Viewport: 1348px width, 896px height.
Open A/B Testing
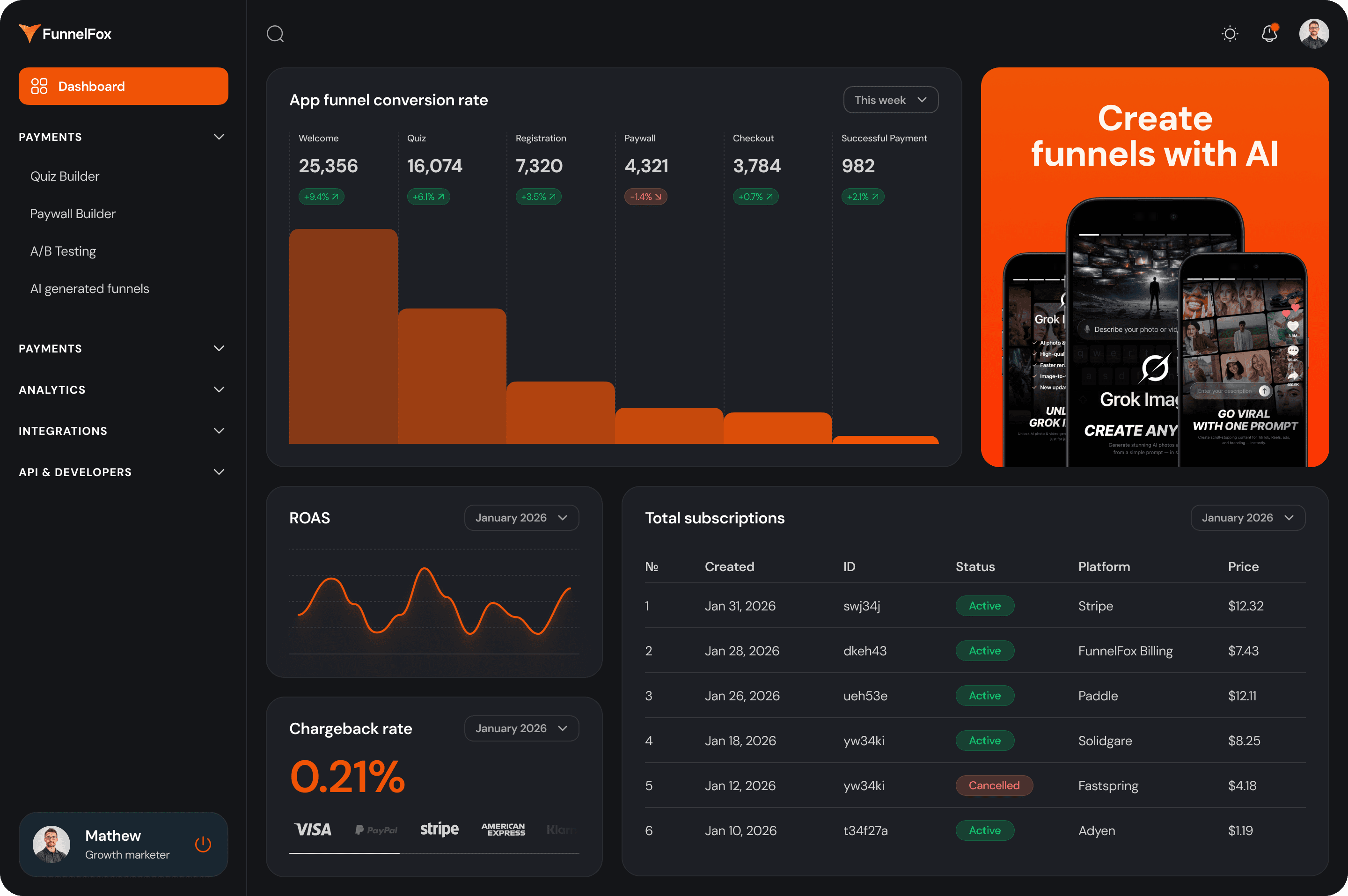pyautogui.click(x=63, y=251)
